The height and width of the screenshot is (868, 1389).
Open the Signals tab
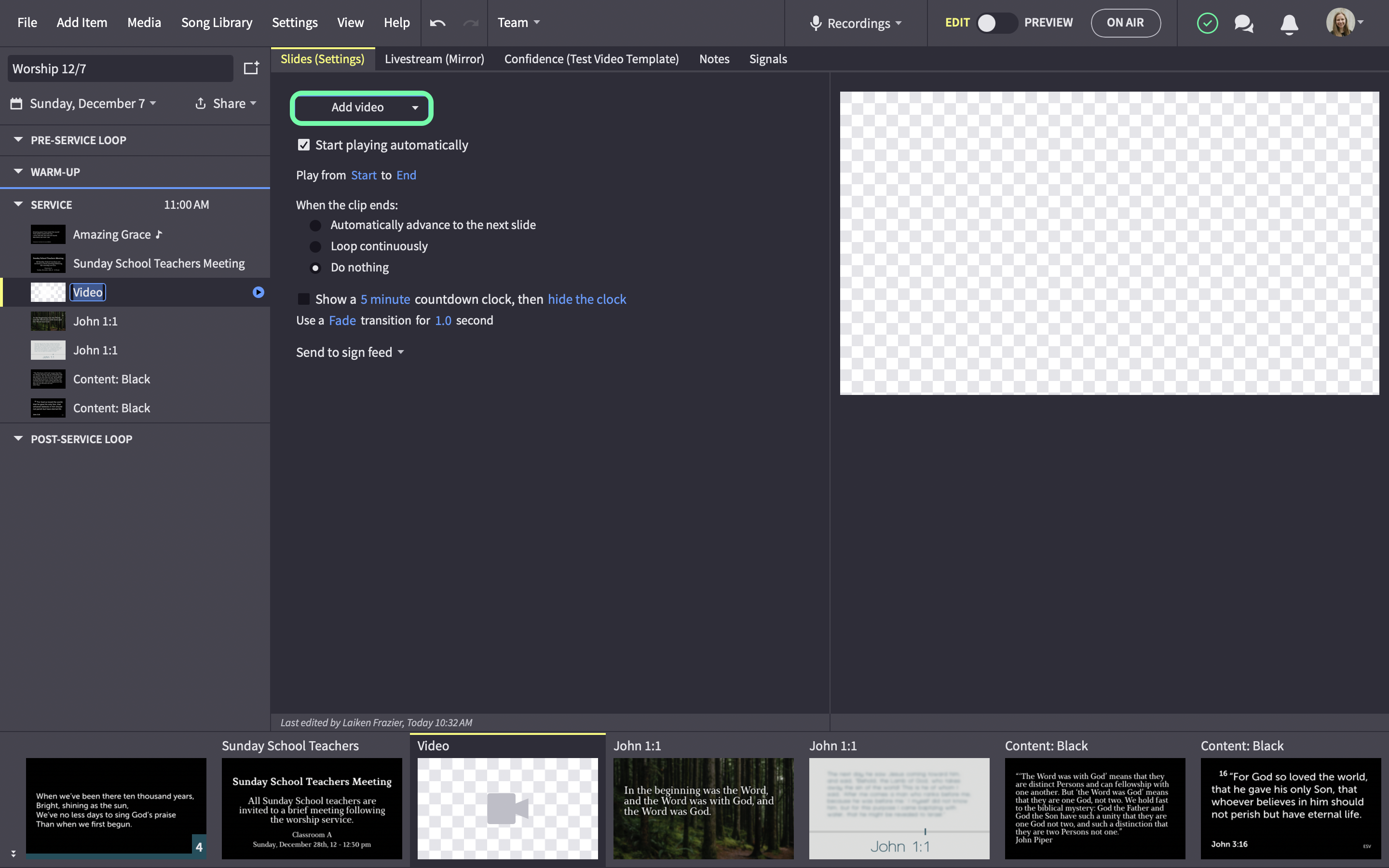coord(768,59)
